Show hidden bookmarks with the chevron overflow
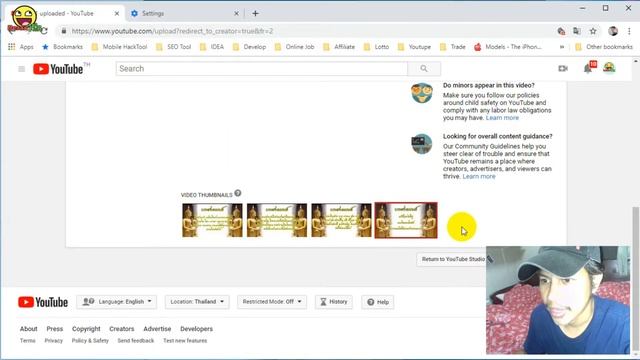Screen dimensions: 640x360 pyautogui.click(x=562, y=47)
